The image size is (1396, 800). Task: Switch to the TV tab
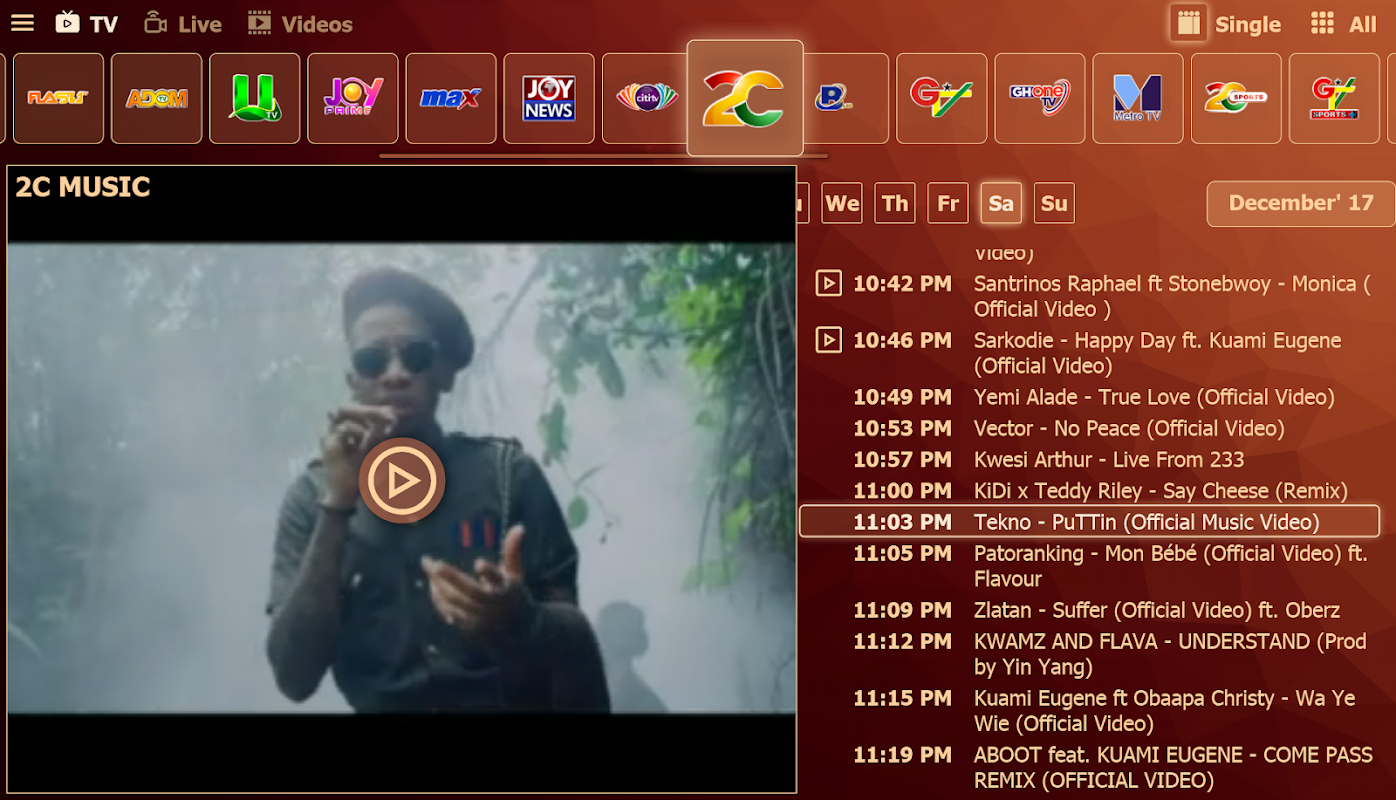tap(86, 23)
